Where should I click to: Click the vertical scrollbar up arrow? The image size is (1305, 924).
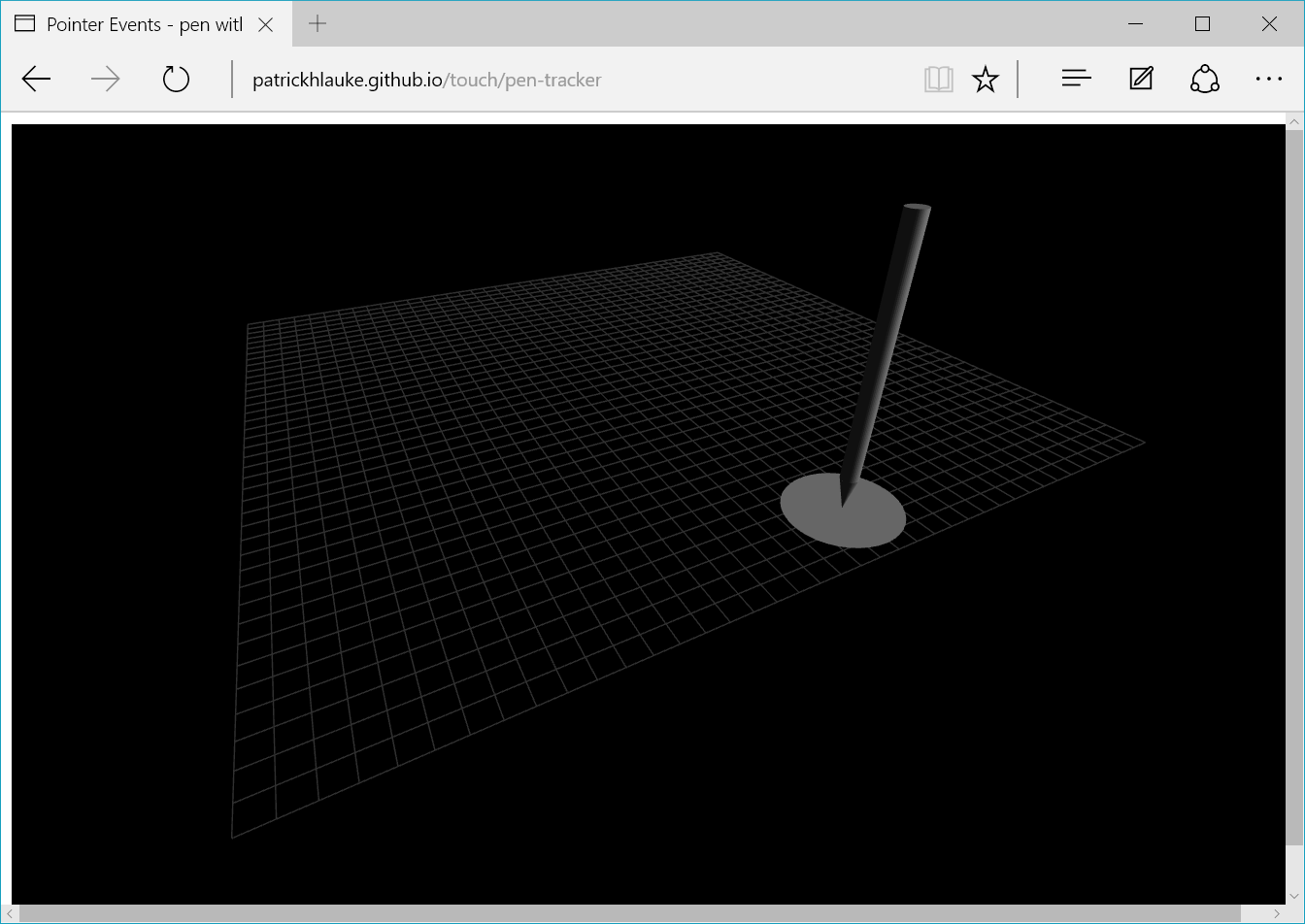[x=1294, y=121]
